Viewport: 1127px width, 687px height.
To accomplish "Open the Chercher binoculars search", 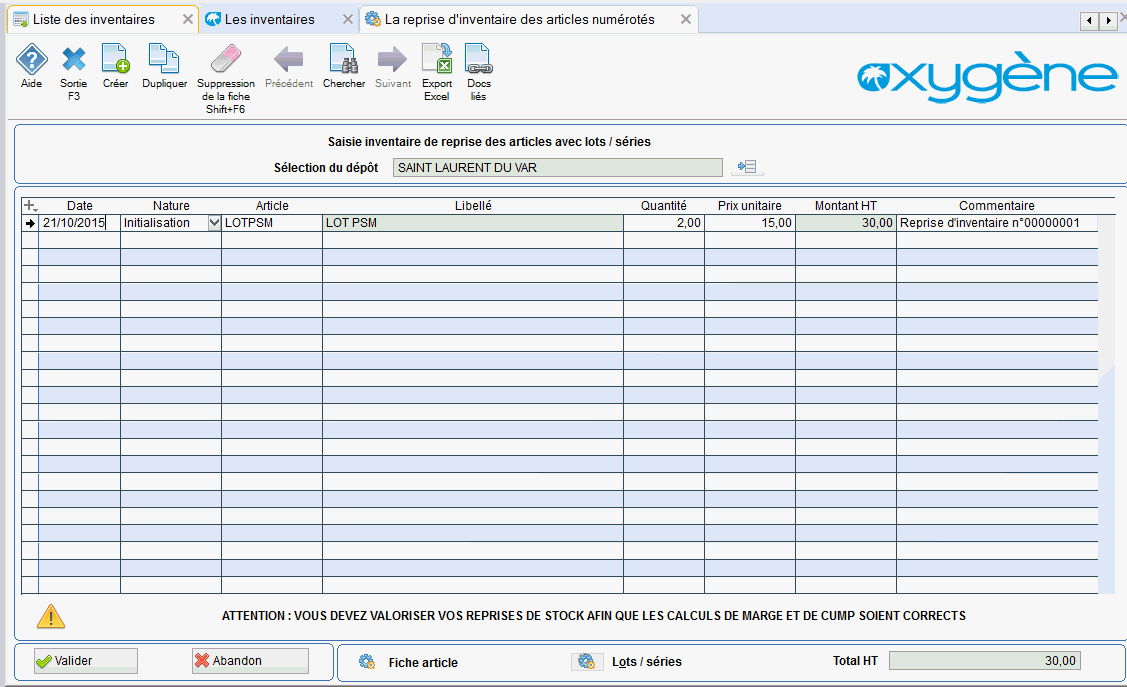I will [343, 58].
